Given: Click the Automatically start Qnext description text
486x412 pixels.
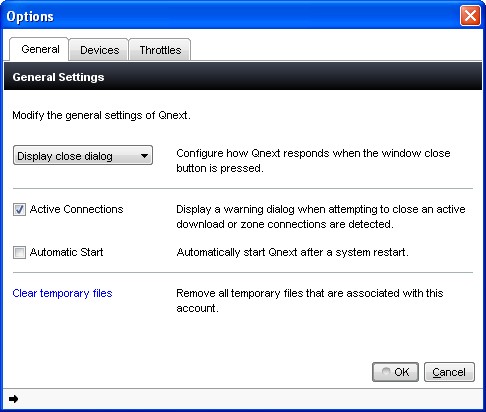Looking at the screenshot, I should [292, 252].
